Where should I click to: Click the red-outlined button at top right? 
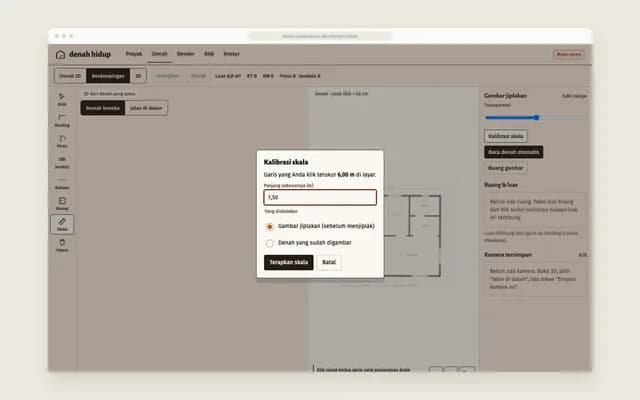569,54
